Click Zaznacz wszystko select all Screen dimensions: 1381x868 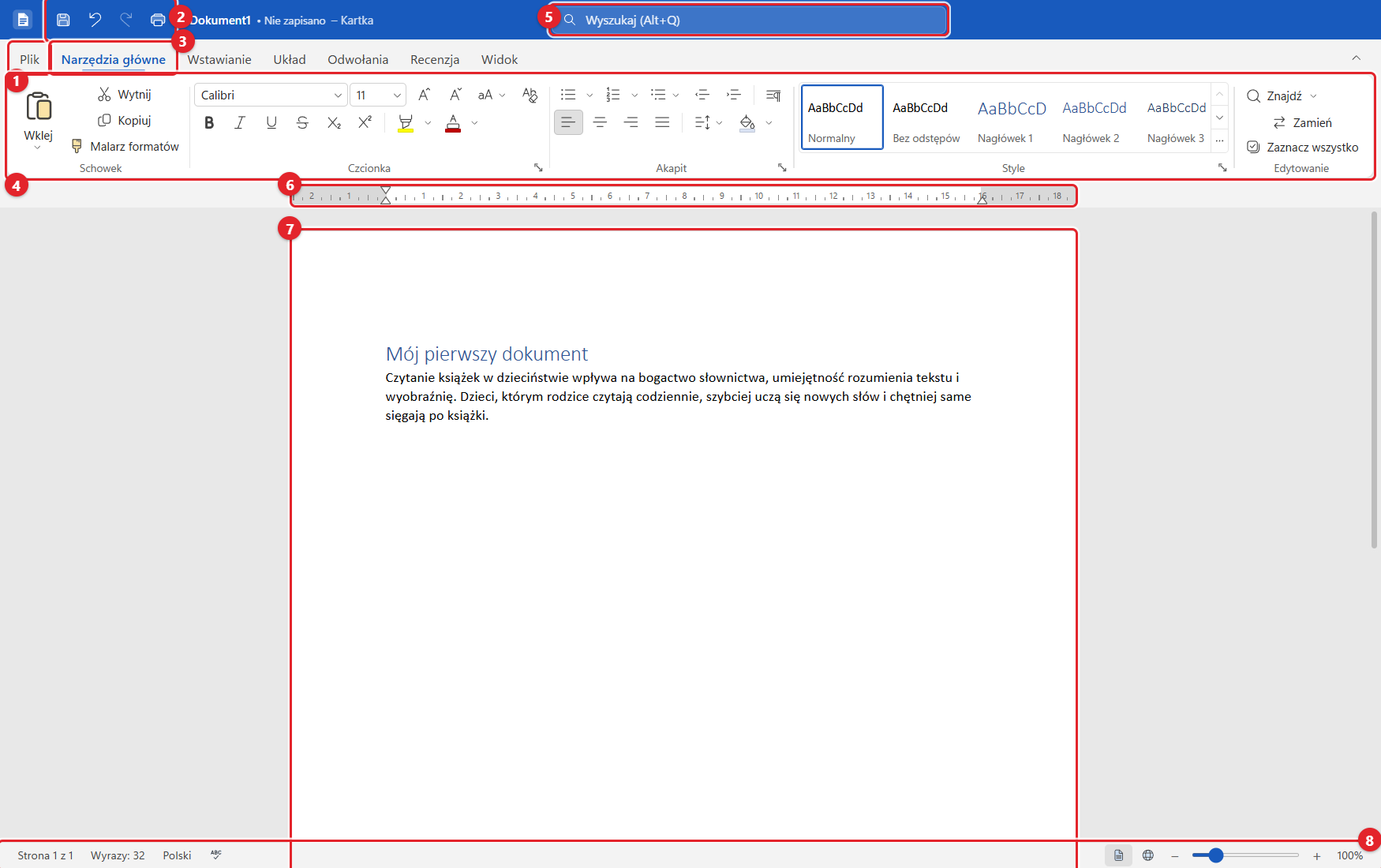click(x=1302, y=148)
